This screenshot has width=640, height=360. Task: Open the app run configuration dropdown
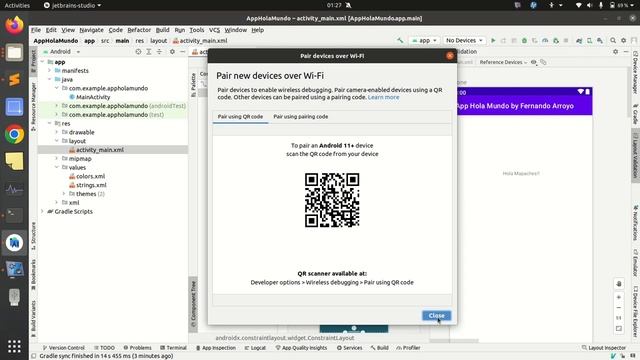click(x=424, y=40)
